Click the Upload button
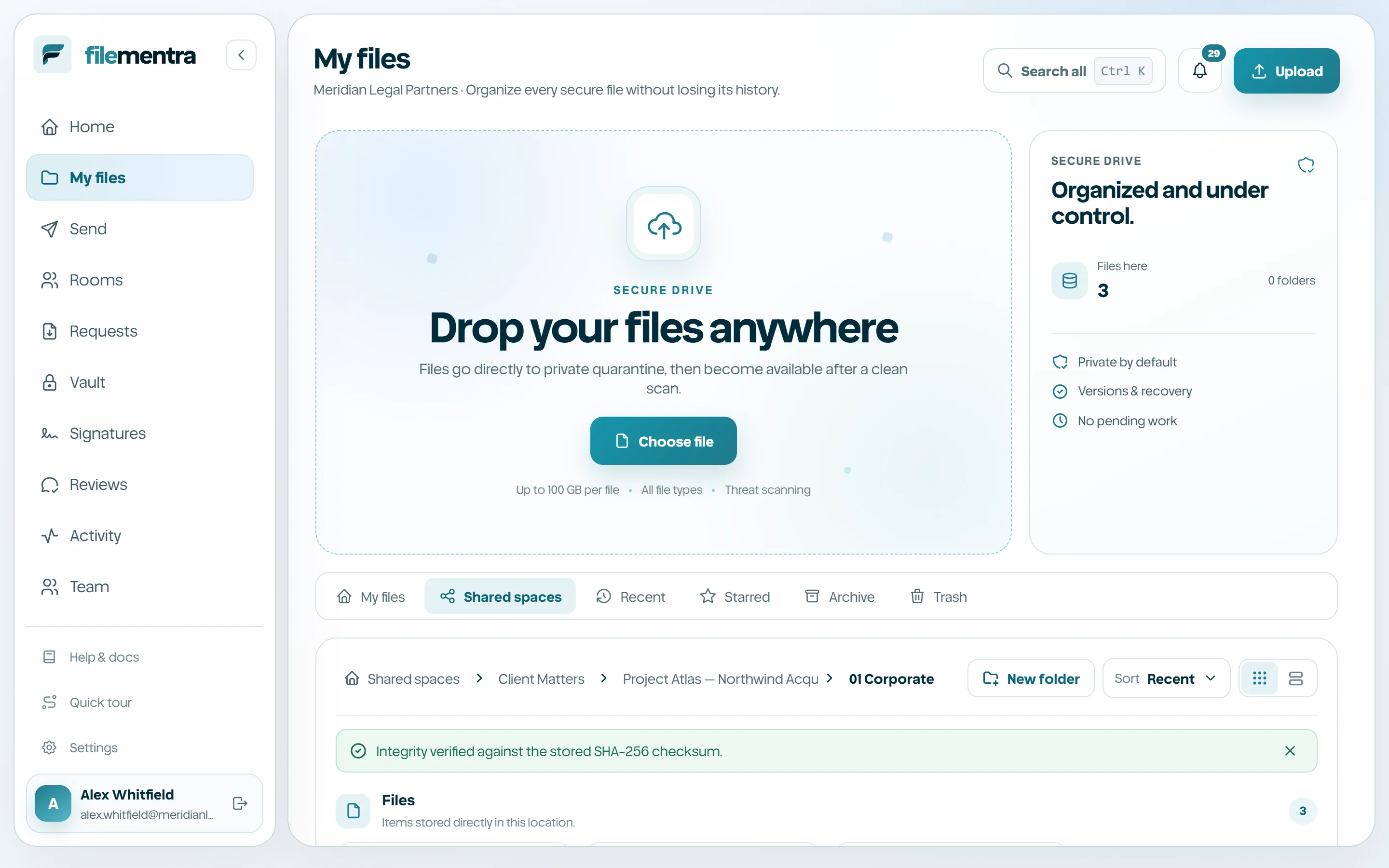Viewport: 1389px width, 868px height. click(x=1286, y=70)
